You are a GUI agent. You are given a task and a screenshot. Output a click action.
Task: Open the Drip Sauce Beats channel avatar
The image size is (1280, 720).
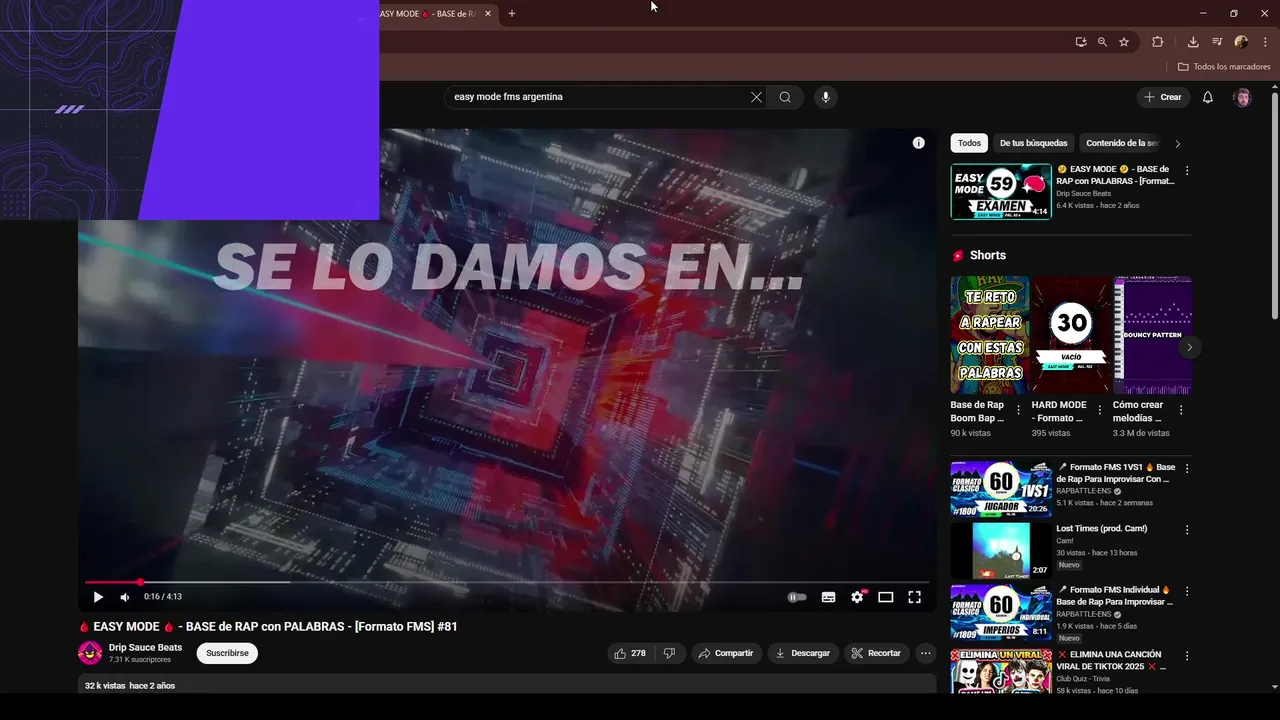tap(90, 653)
